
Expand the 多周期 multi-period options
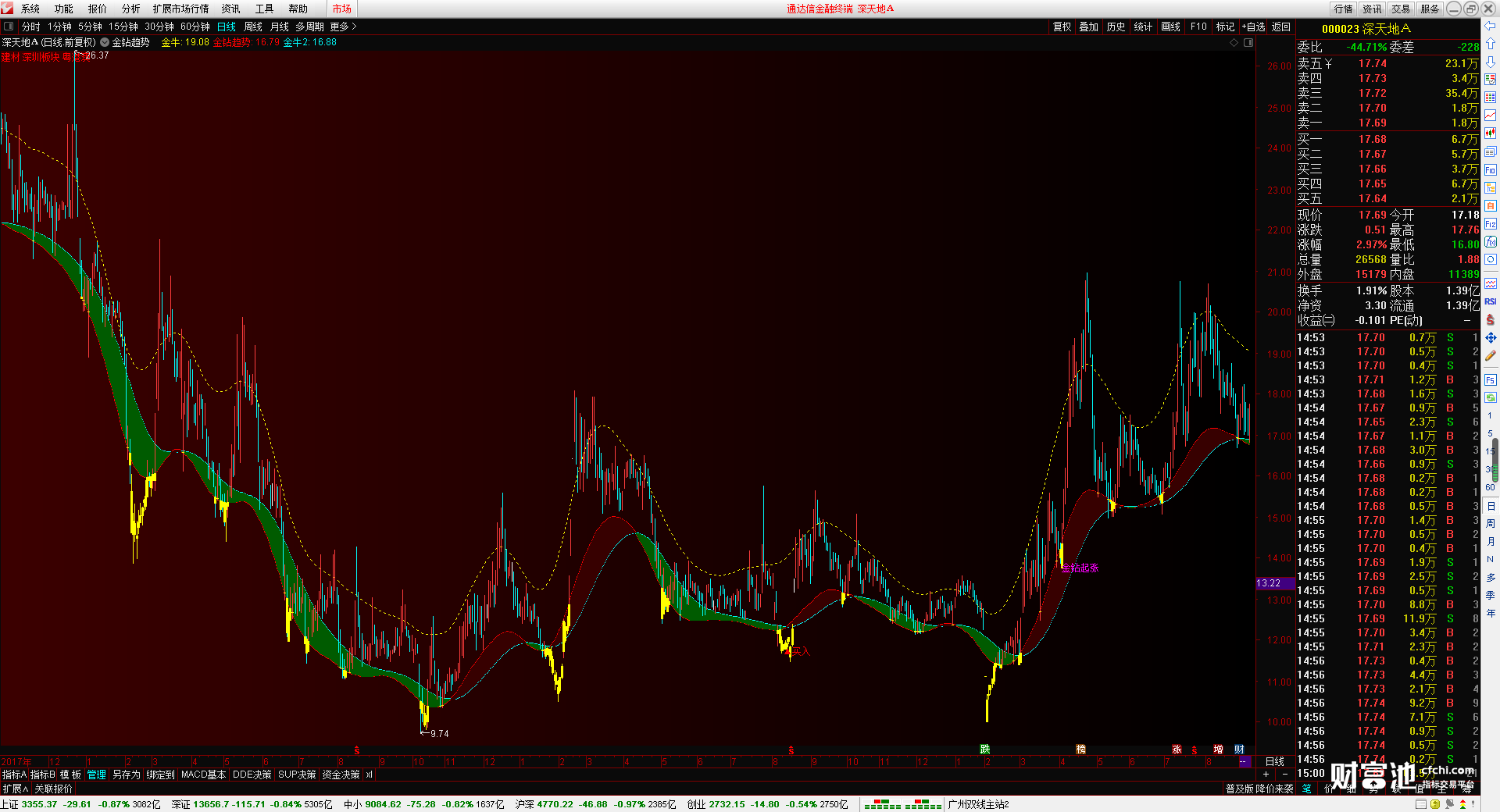(x=309, y=27)
